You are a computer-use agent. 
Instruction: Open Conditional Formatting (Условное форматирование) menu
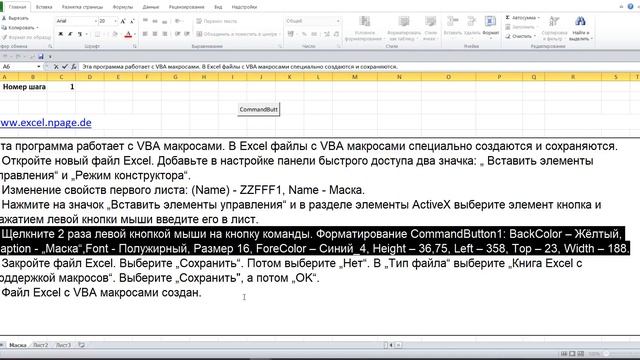(364, 29)
